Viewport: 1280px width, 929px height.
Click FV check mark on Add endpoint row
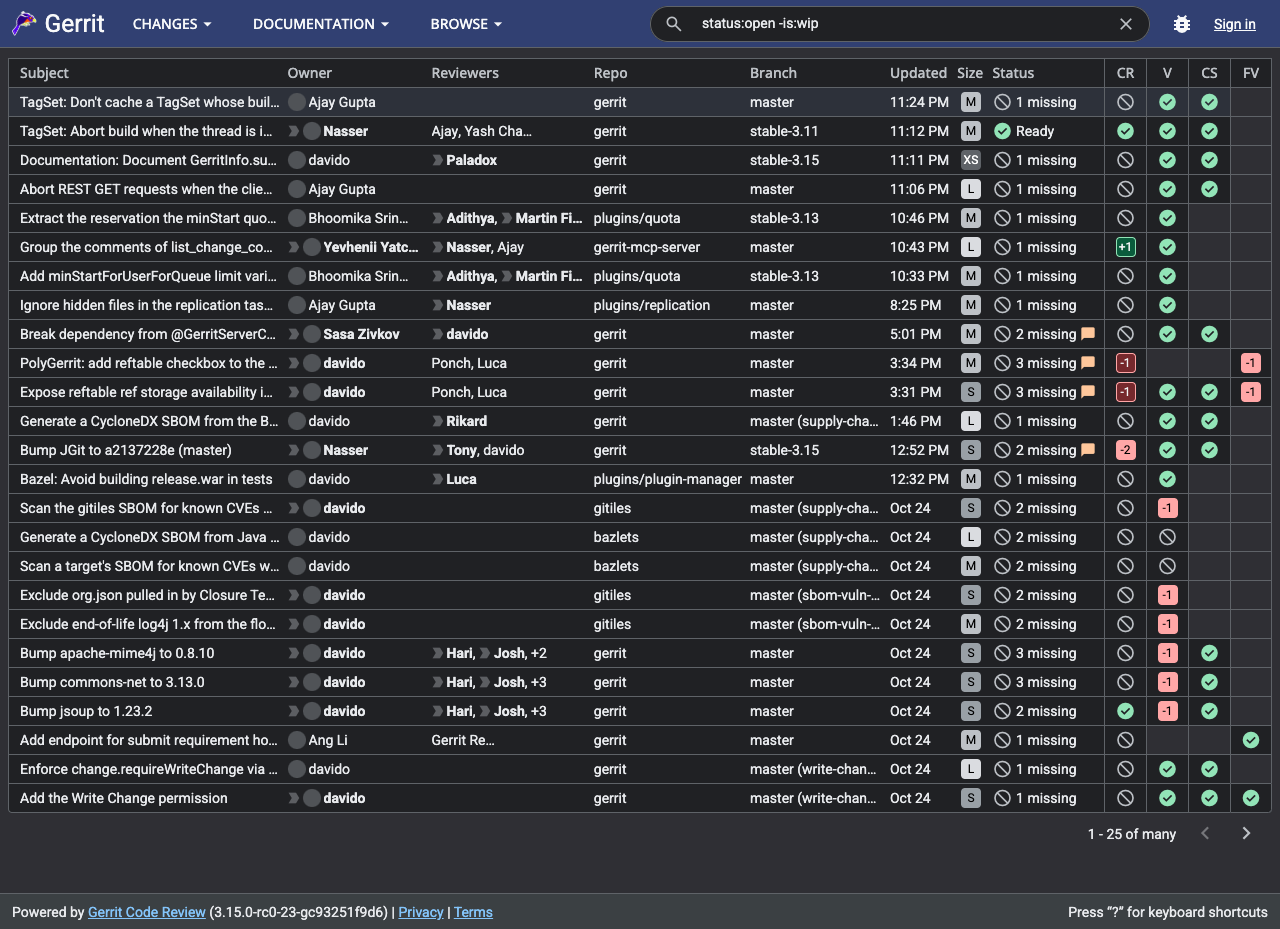tap(1251, 740)
